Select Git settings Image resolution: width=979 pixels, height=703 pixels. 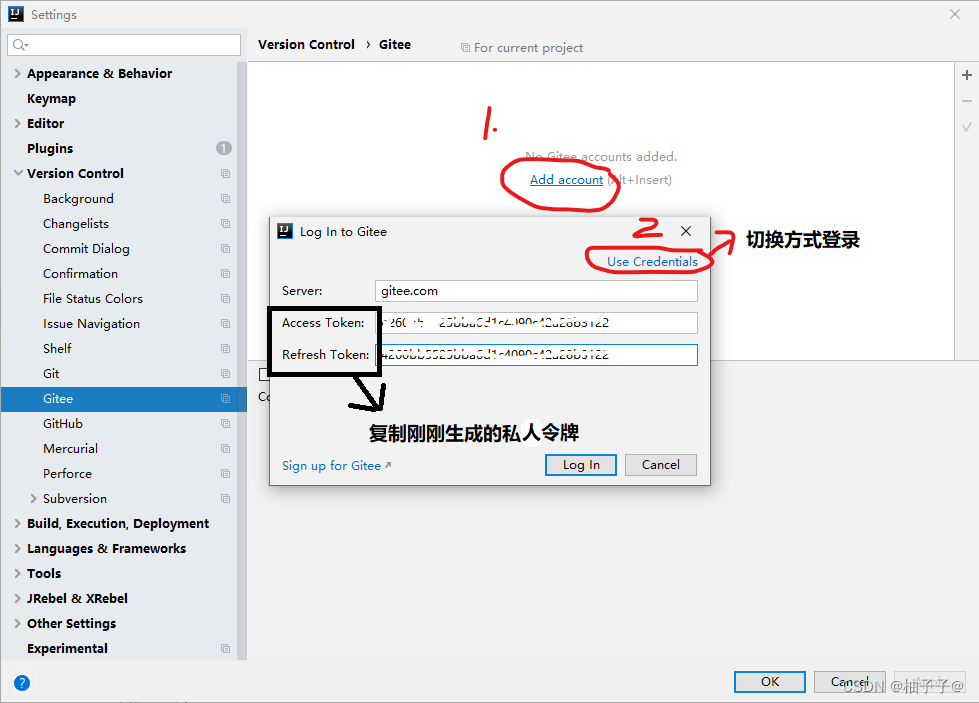tap(51, 373)
